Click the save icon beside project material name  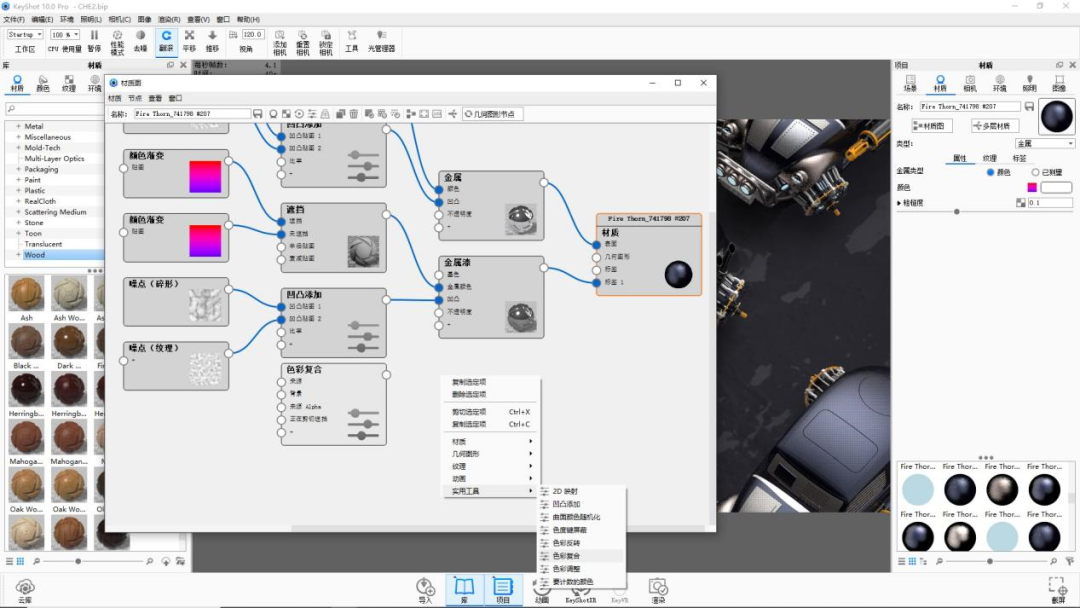point(1029,107)
